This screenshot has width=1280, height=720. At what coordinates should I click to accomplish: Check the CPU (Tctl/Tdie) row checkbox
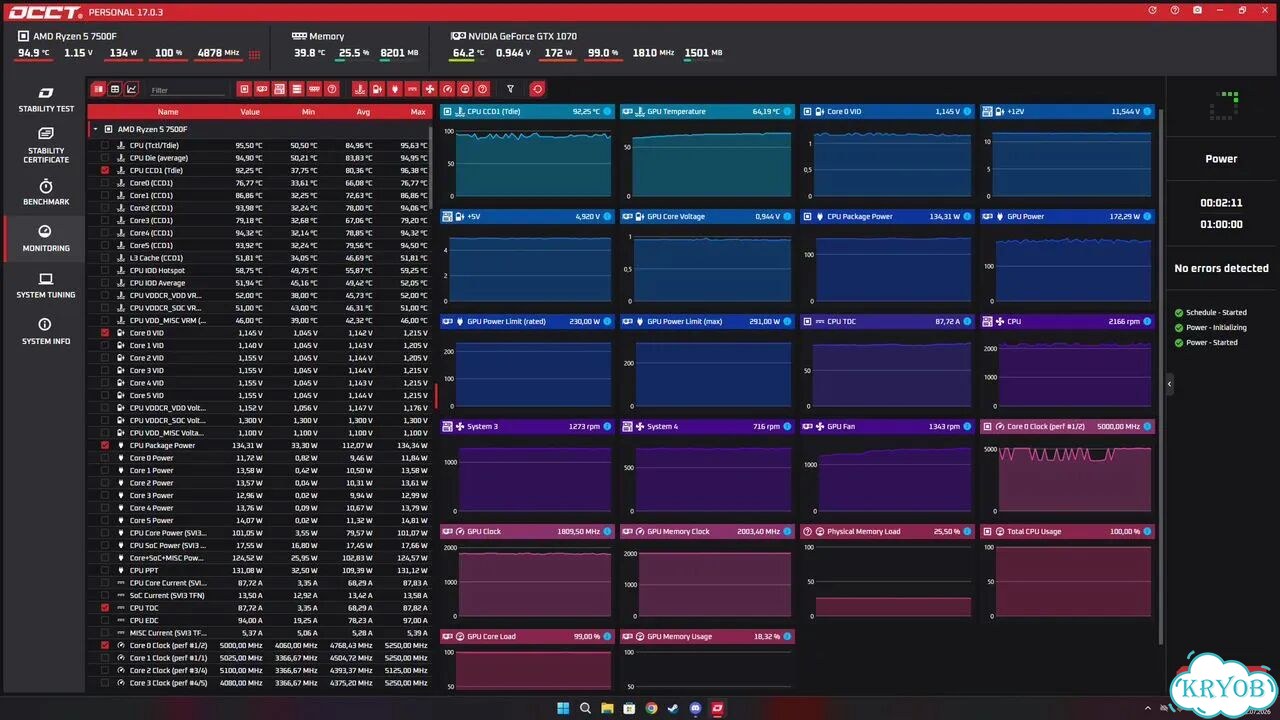click(105, 146)
